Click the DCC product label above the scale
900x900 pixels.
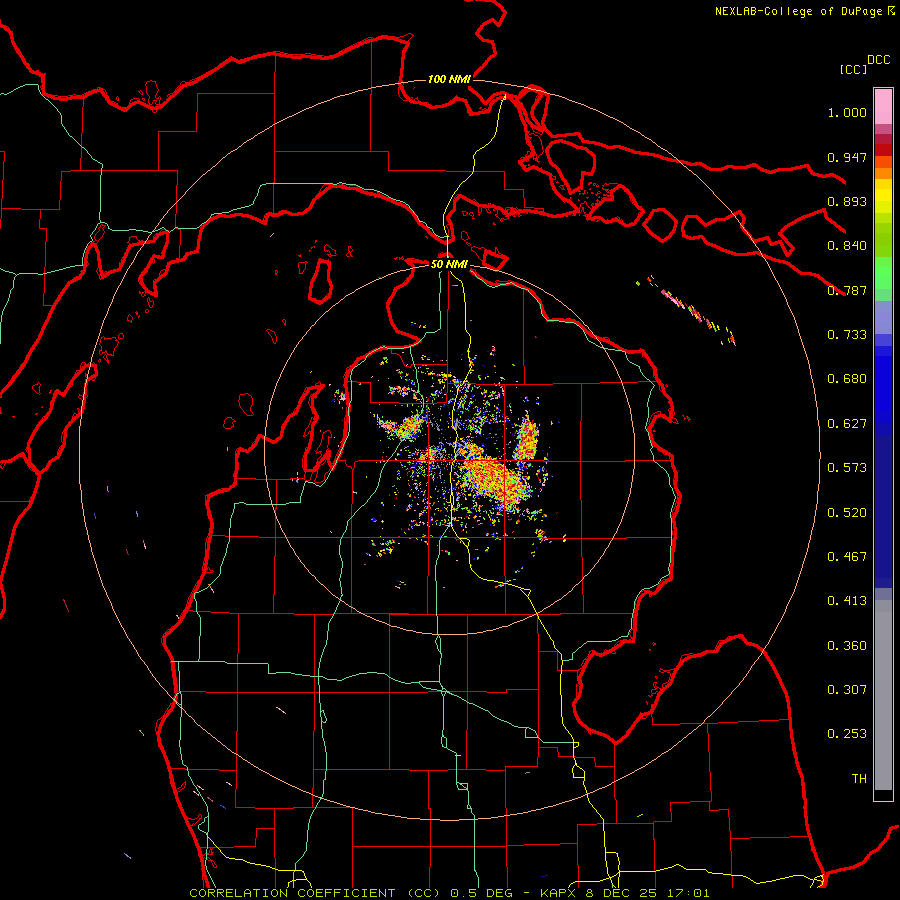878,60
